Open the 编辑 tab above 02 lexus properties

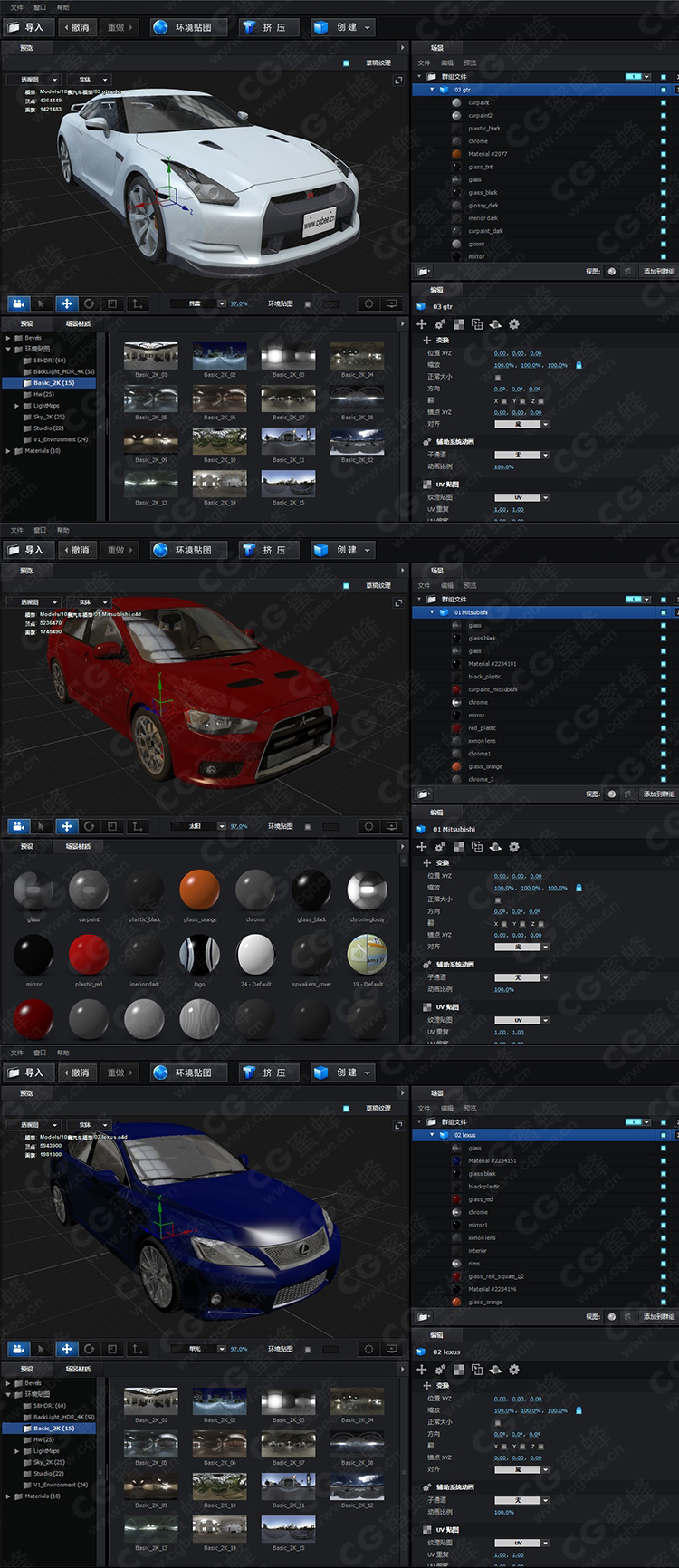click(x=437, y=1335)
